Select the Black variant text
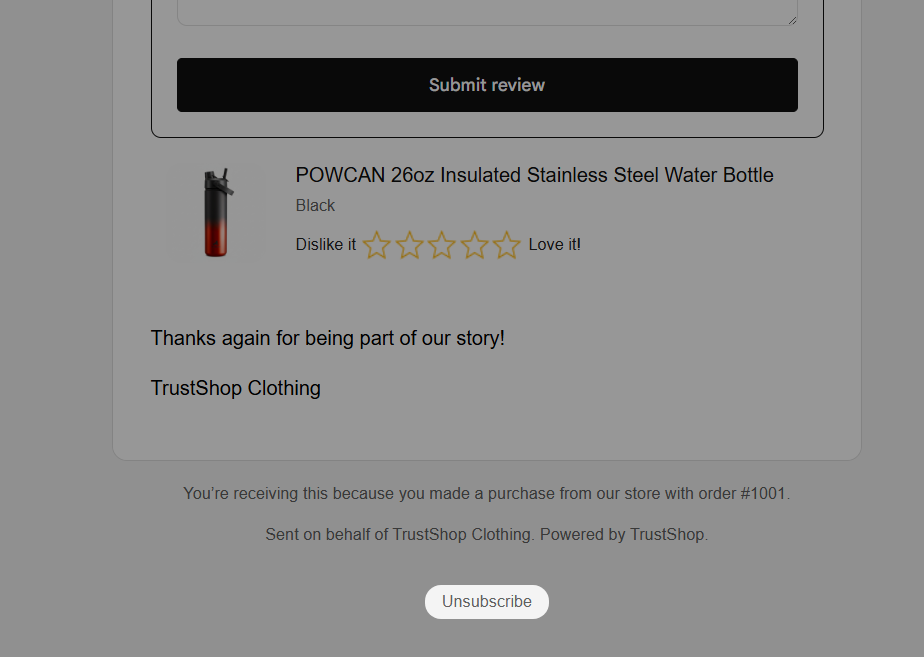This screenshot has height=657, width=924. [x=315, y=205]
